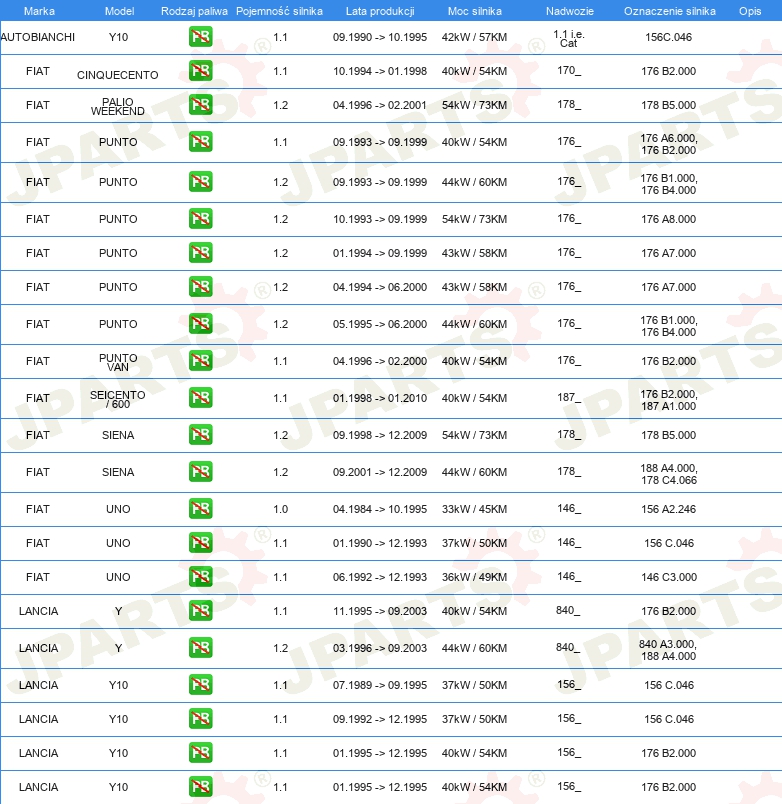Click fuel icon in PUNTO 04.1994 -> 06.2000 row
The width and height of the screenshot is (782, 804).
pyautogui.click(x=200, y=287)
